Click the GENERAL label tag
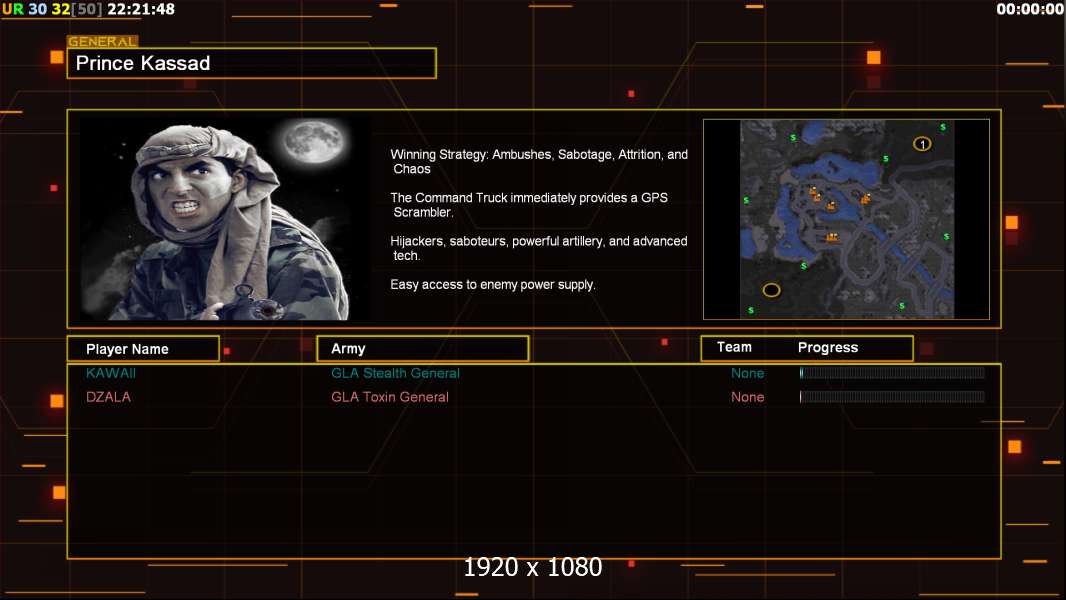 pyautogui.click(x=103, y=41)
